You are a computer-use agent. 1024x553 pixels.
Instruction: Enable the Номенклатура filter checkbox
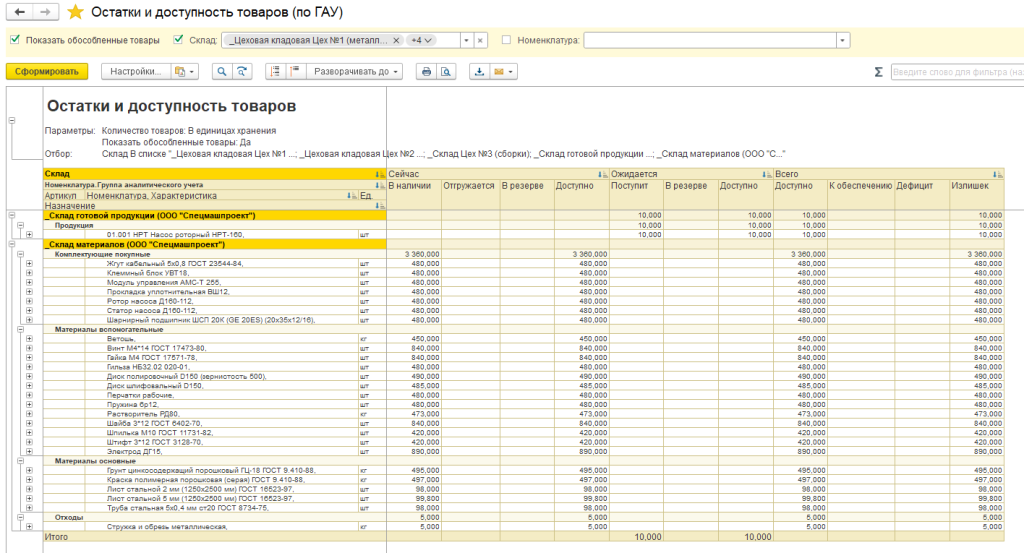[x=506, y=40]
